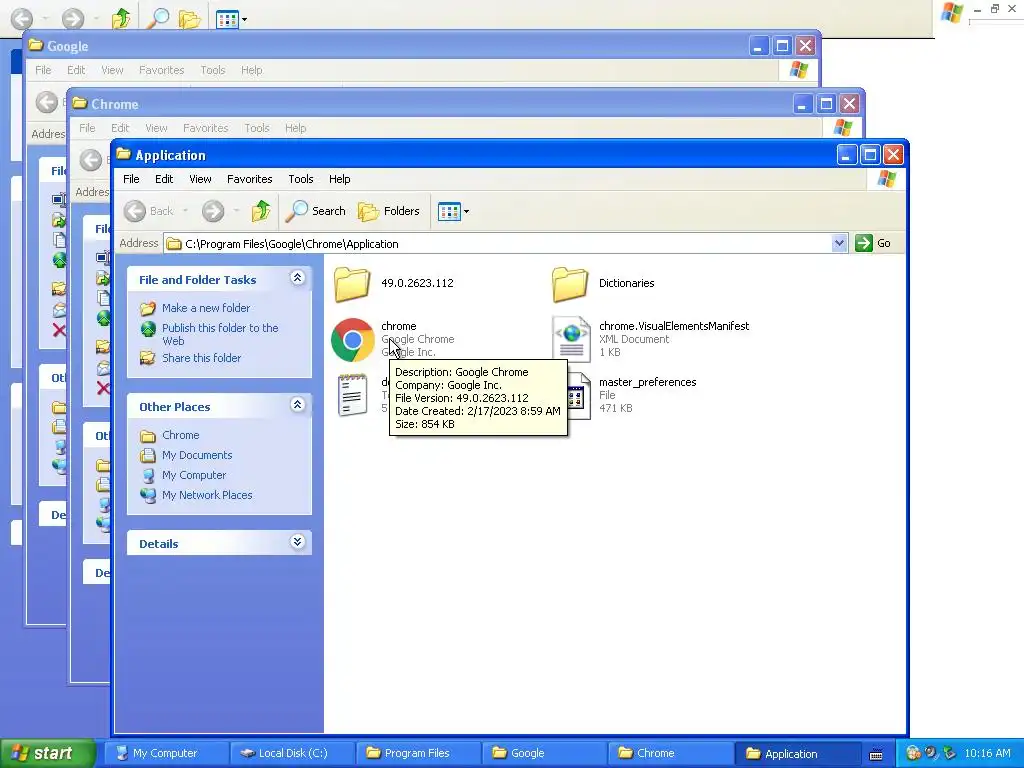Click the Start button

pos(47,753)
